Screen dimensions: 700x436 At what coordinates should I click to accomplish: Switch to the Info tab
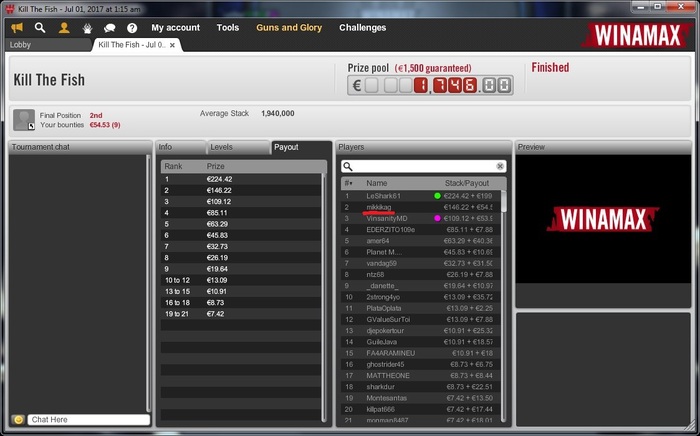pos(181,147)
